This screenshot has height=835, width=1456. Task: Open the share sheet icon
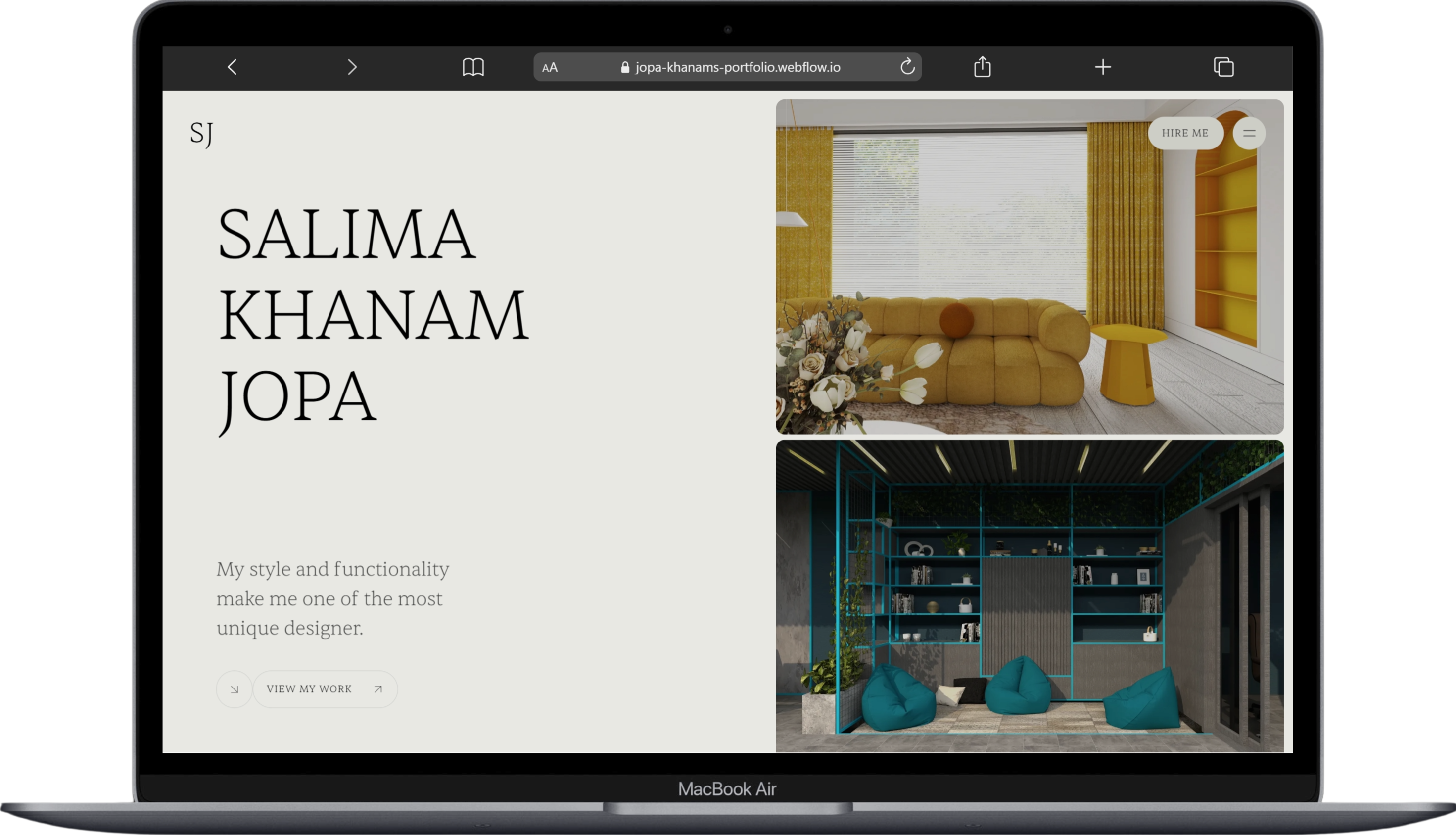982,66
